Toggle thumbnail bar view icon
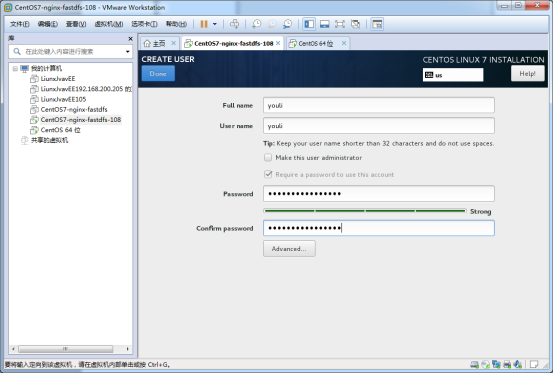This screenshot has height=373, width=553. coord(324,24)
